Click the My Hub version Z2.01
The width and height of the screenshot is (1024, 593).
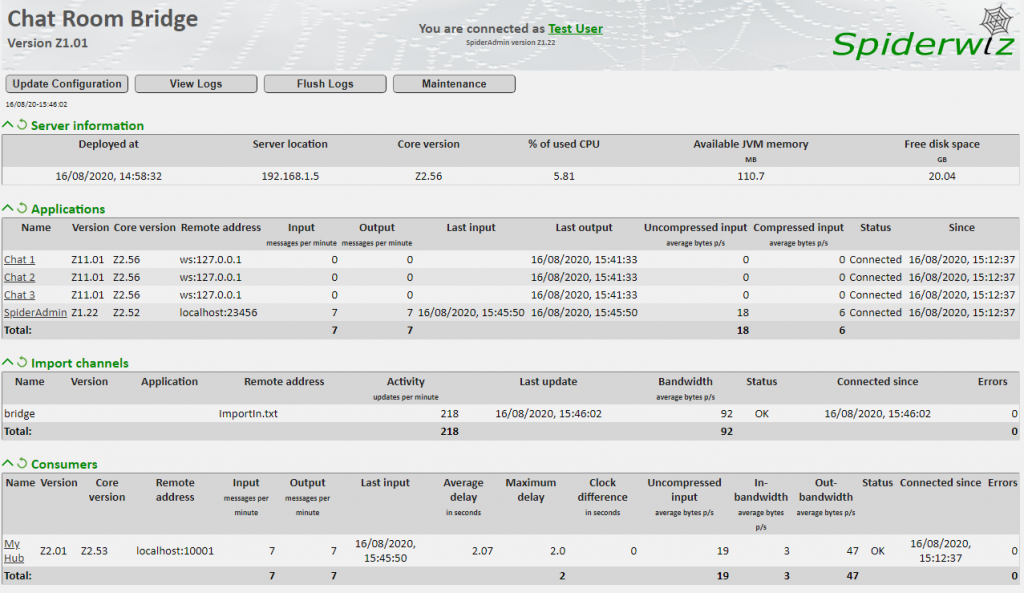(54, 551)
